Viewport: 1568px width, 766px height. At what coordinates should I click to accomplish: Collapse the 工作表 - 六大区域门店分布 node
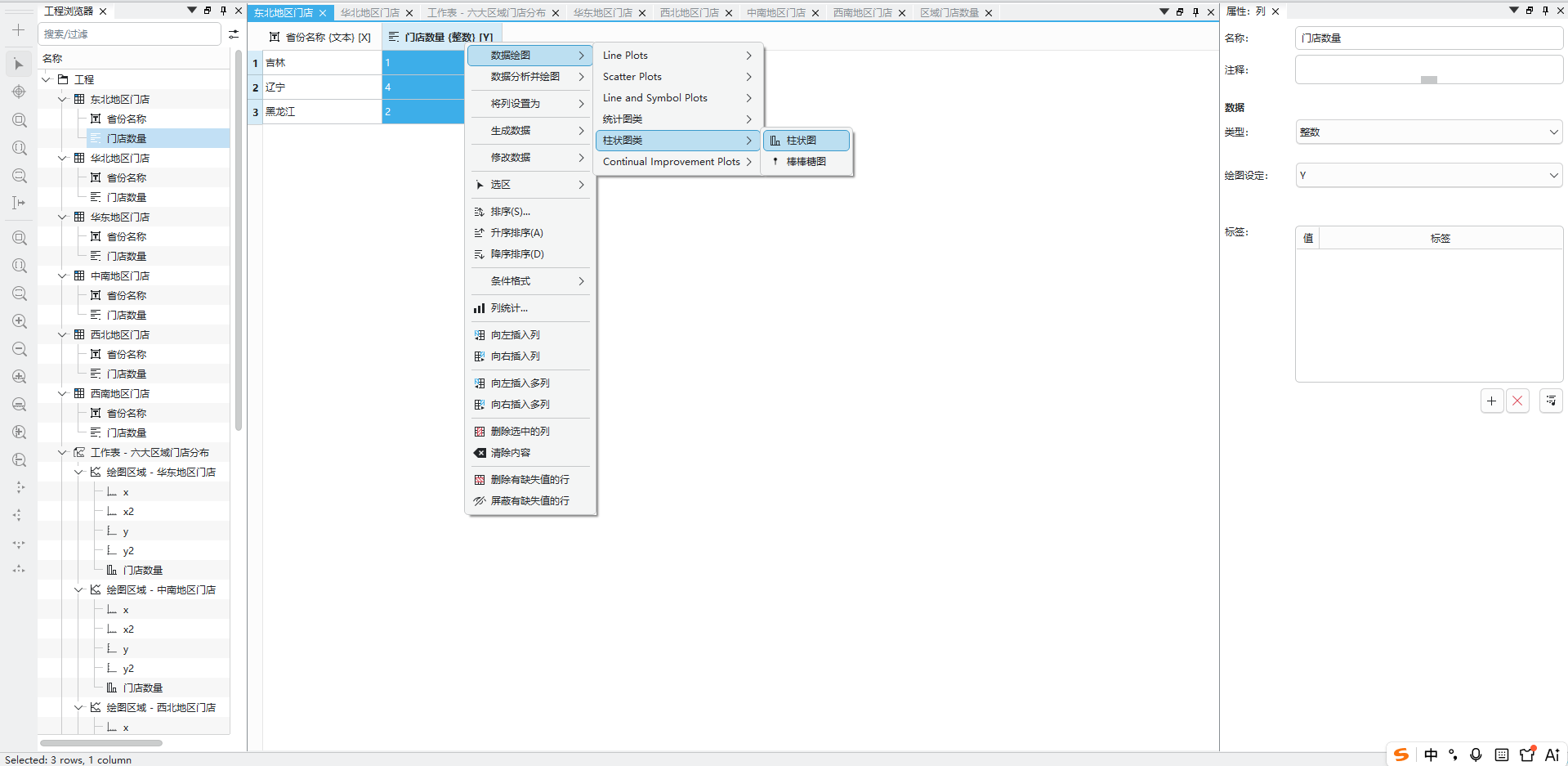[x=62, y=452]
